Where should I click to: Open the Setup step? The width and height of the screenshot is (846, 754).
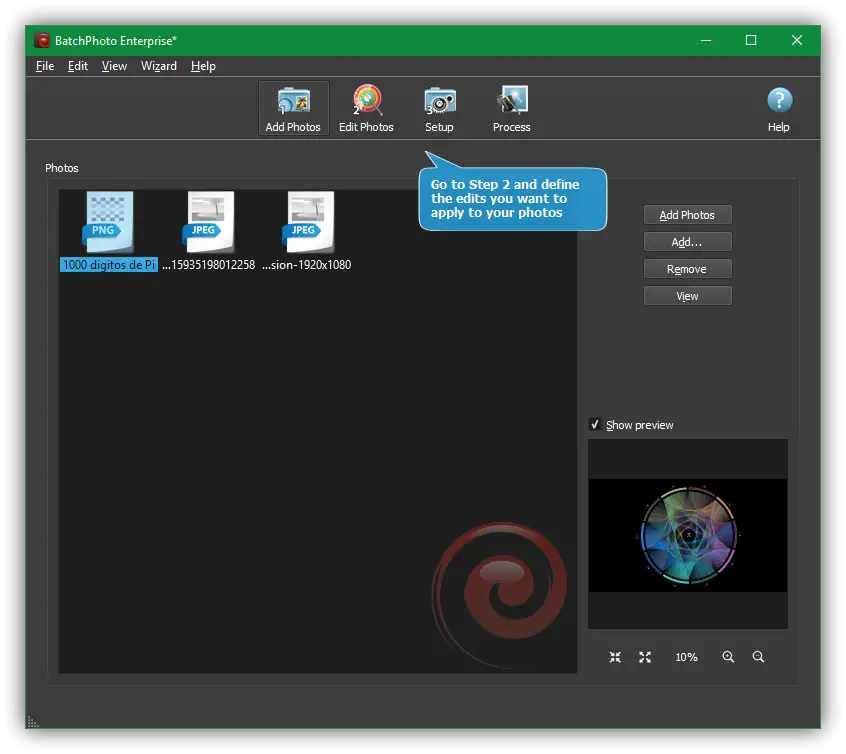439,109
